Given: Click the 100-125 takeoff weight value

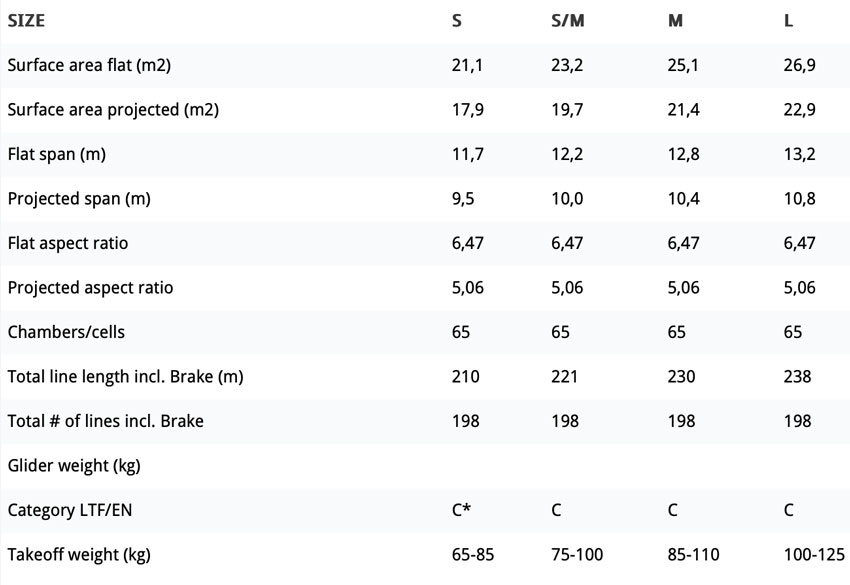Looking at the screenshot, I should [814, 554].
